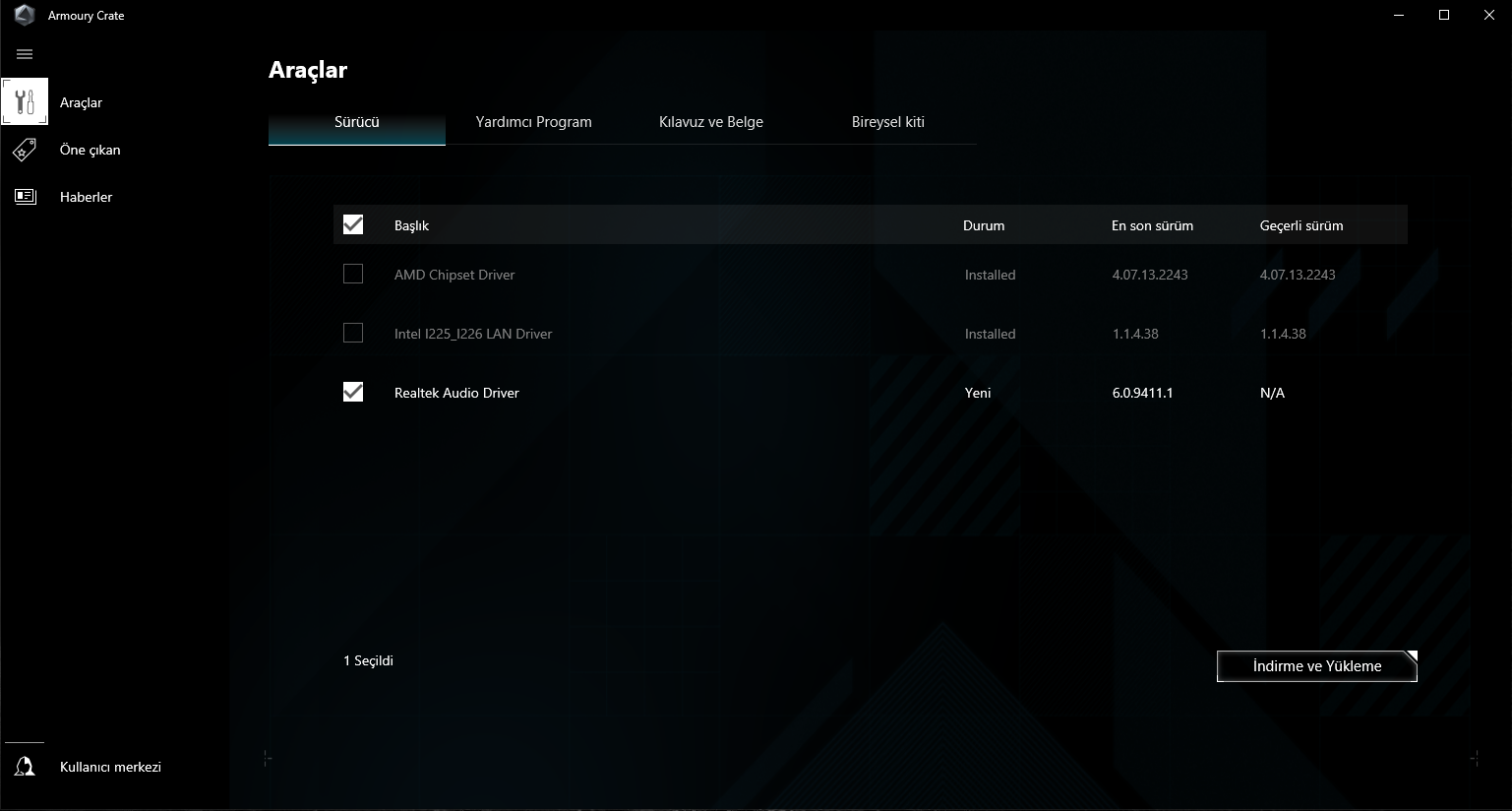Switch to the Sürücü tab
This screenshot has width=1512, height=811.
pos(357,122)
